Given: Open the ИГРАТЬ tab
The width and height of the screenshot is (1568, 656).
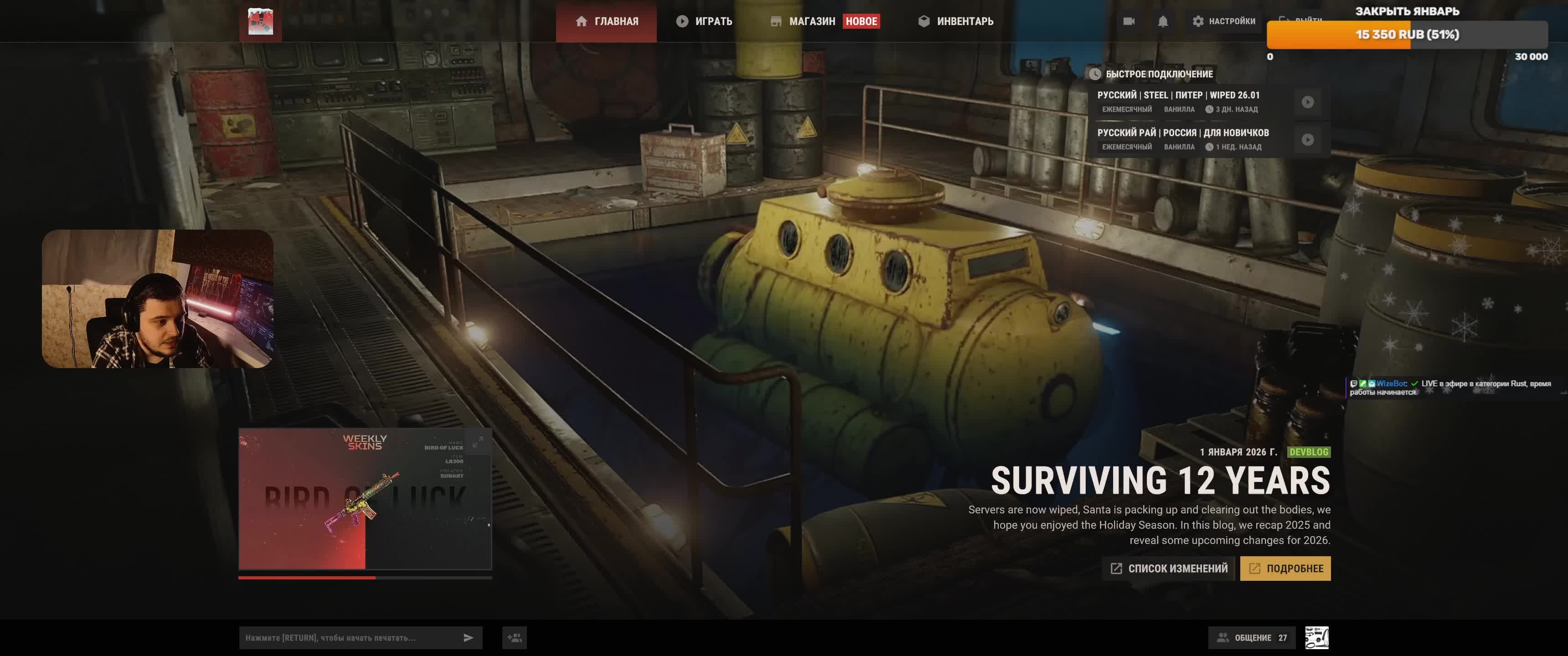Looking at the screenshot, I should coord(704,21).
